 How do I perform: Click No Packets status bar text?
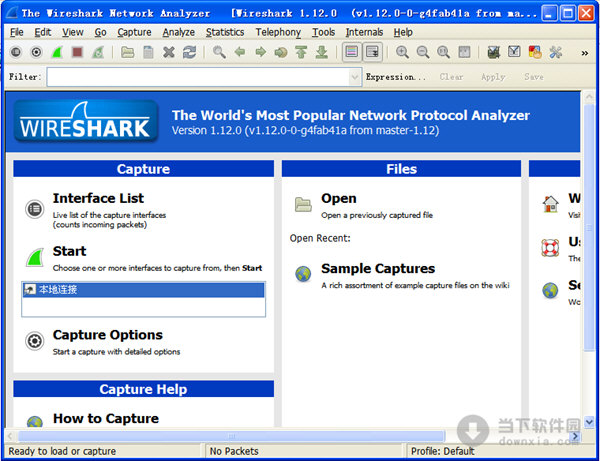coord(234,451)
